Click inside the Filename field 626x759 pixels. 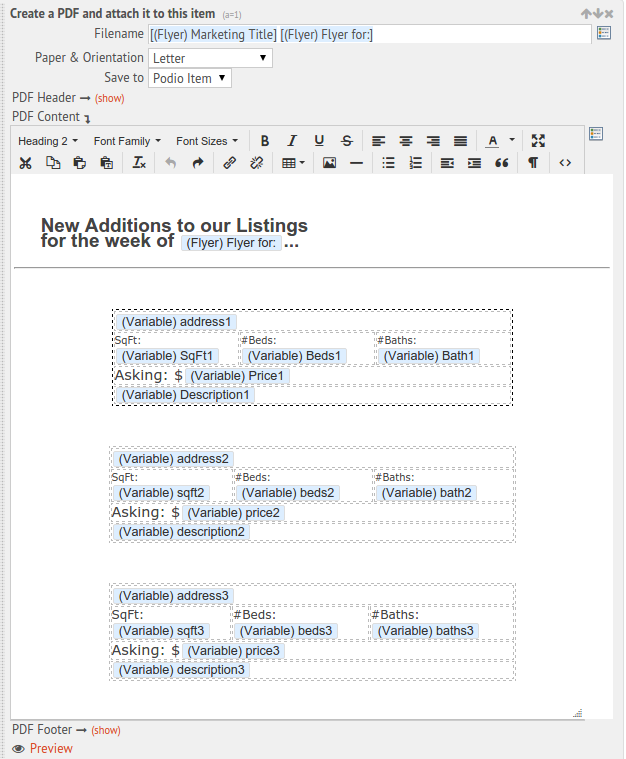point(370,34)
